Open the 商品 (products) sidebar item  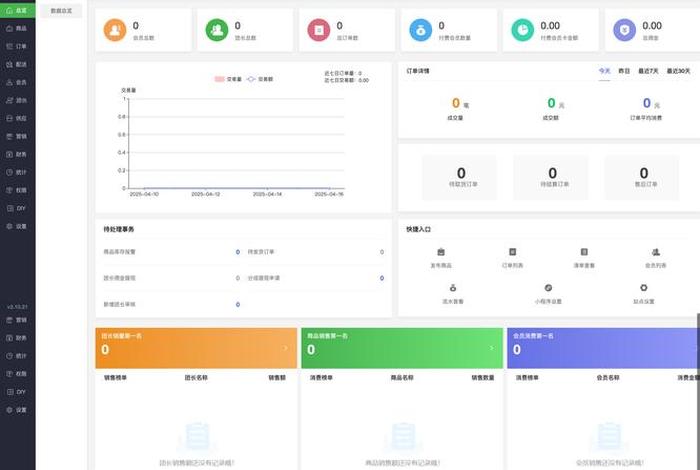(x=17, y=28)
